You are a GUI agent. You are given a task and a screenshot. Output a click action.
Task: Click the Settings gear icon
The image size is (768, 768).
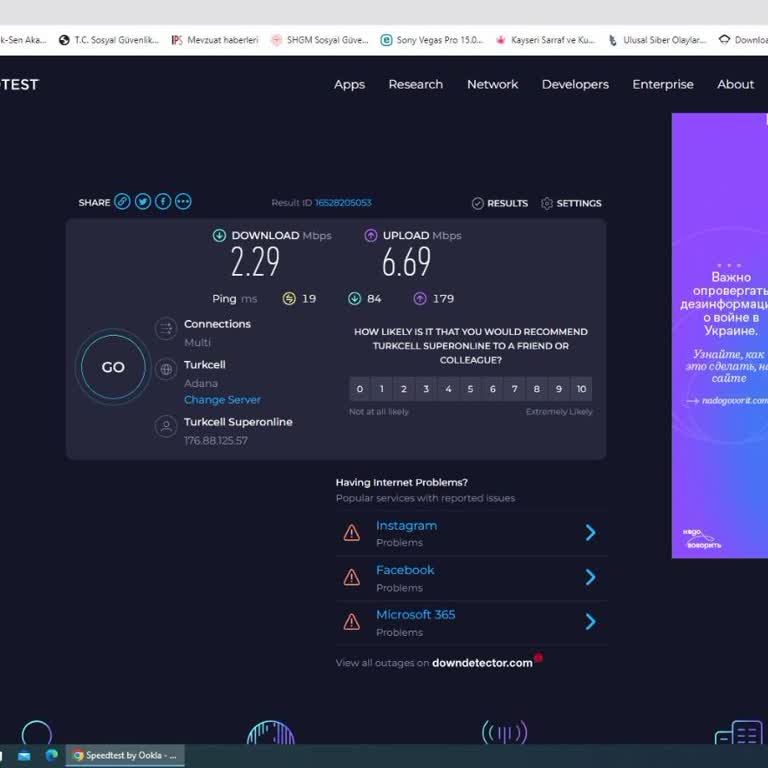(547, 203)
